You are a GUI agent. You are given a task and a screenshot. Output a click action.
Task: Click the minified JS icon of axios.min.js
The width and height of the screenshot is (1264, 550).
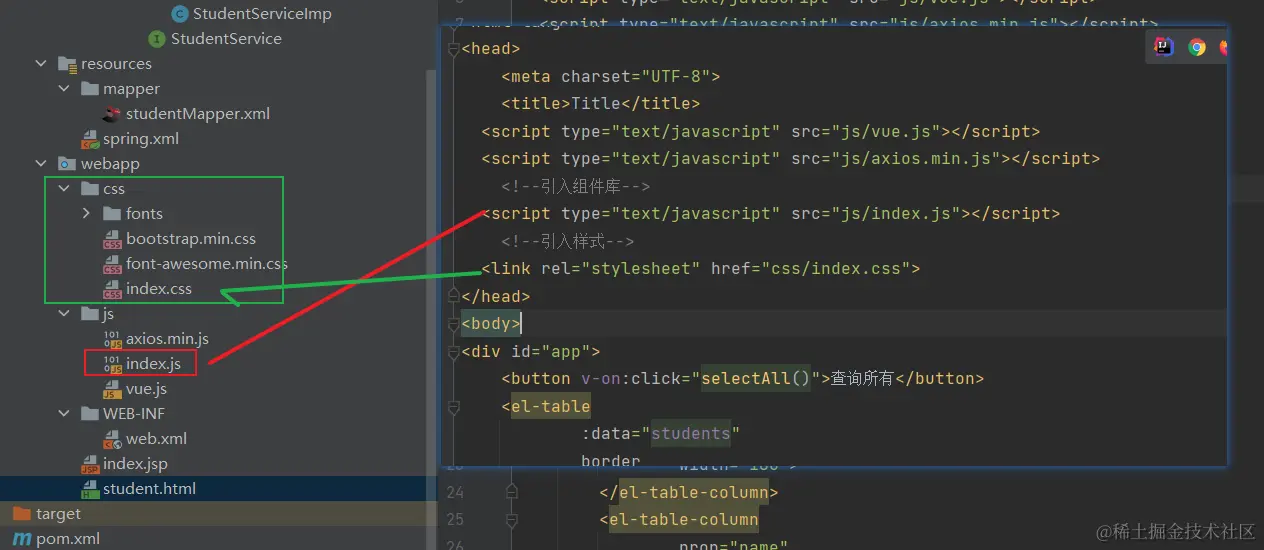tap(112, 340)
